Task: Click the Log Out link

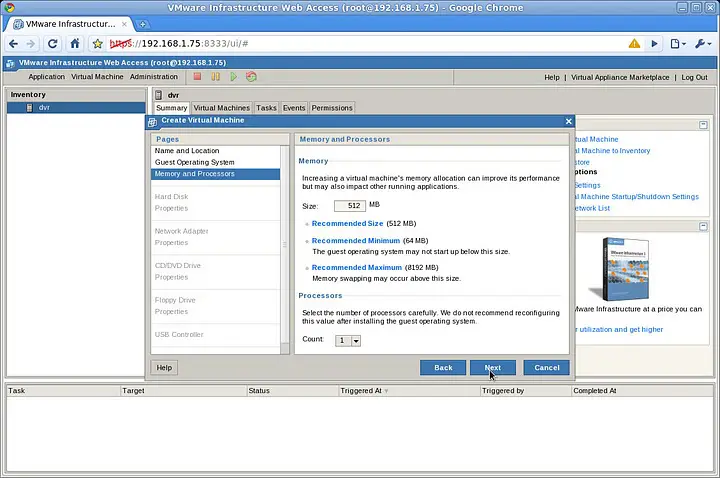Action: [x=694, y=77]
